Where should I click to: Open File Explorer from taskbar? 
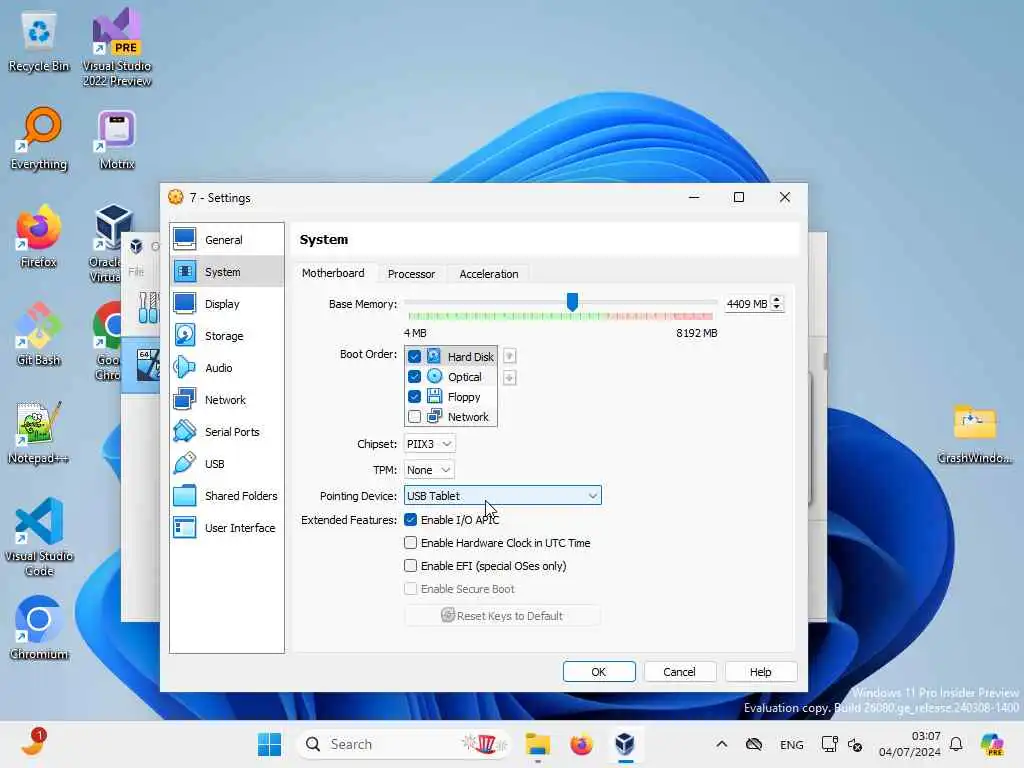click(x=537, y=744)
